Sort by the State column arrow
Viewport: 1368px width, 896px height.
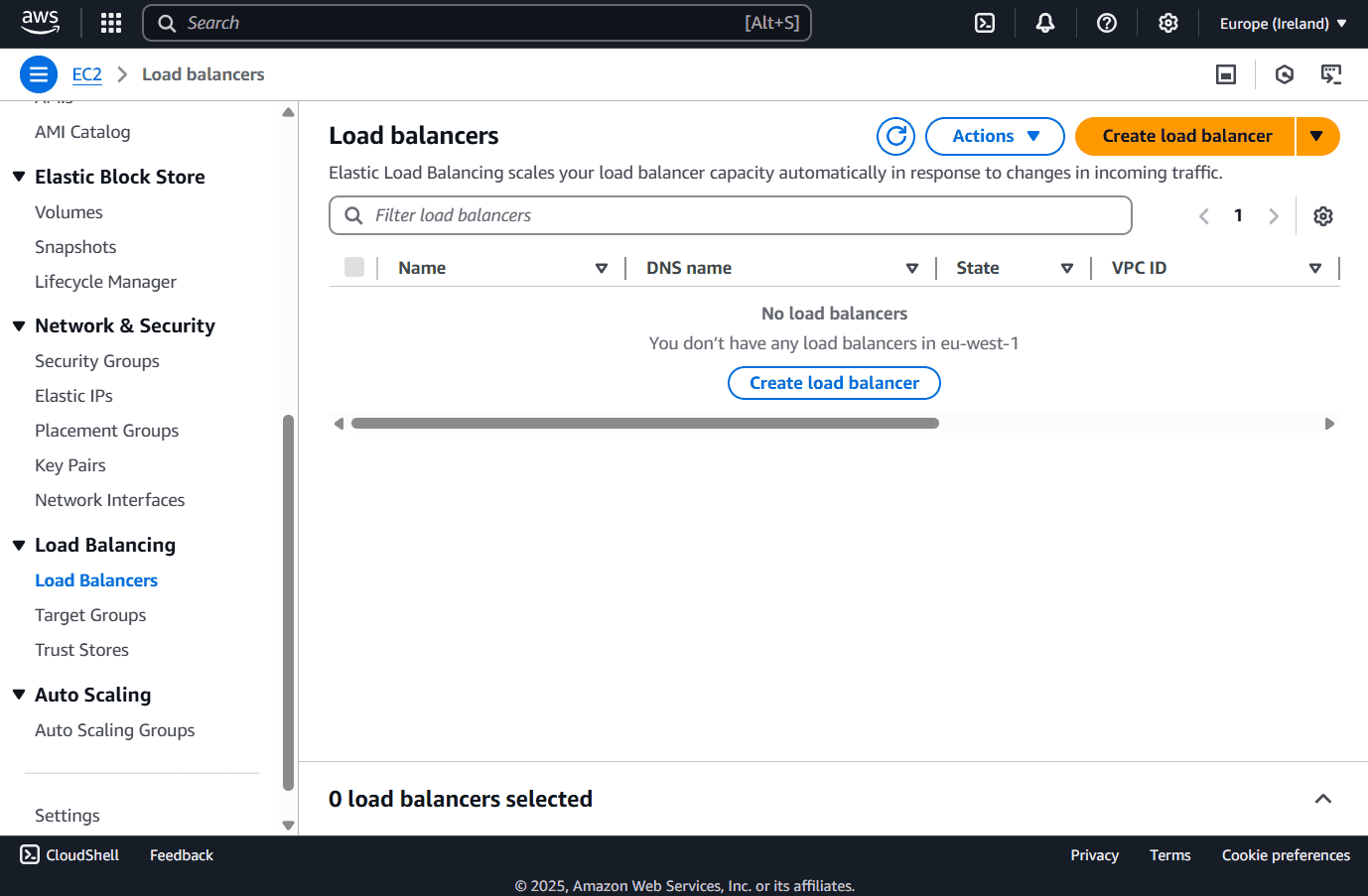(1067, 268)
